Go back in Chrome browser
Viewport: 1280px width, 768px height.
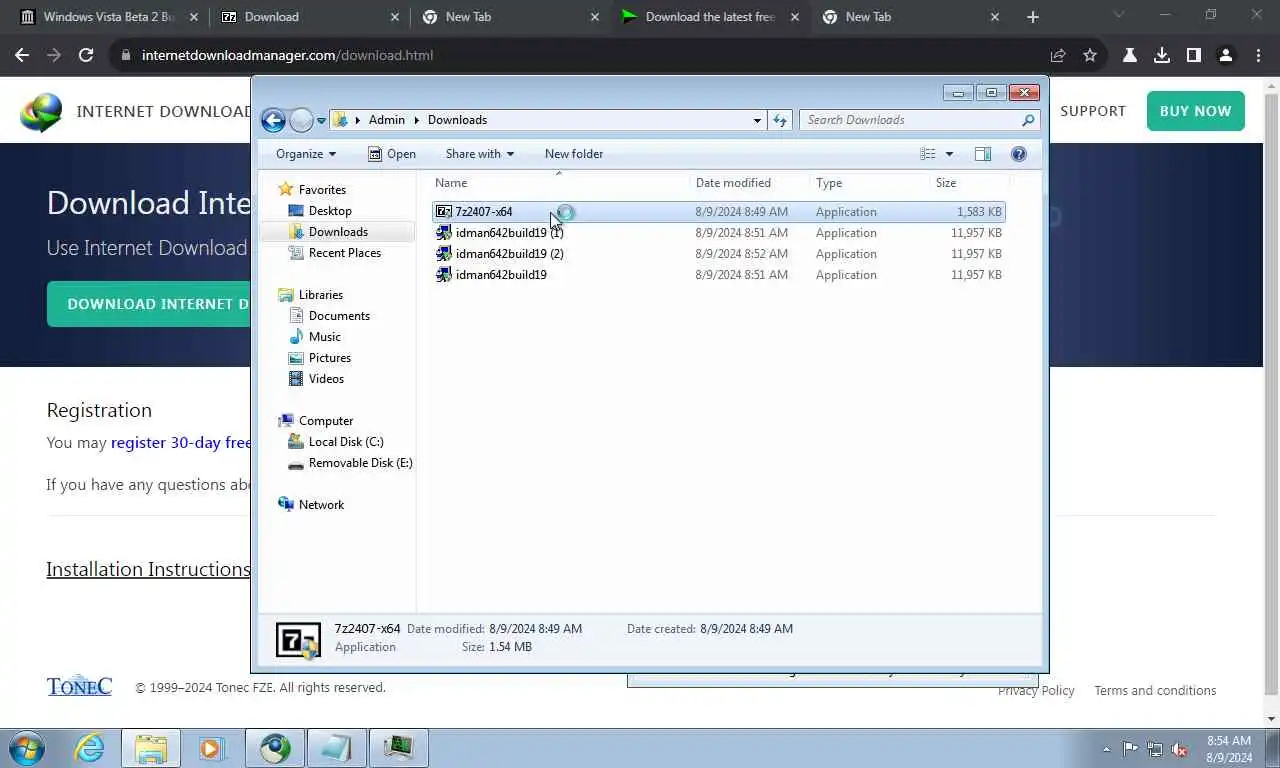coord(22,56)
